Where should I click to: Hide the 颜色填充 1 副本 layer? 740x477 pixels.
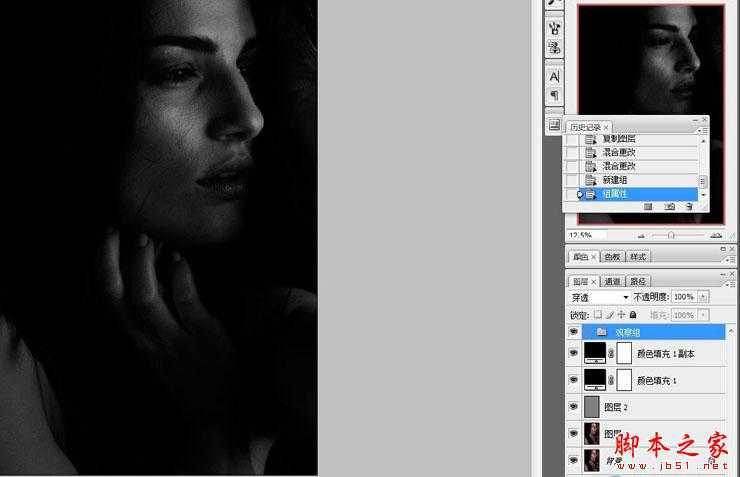574,353
